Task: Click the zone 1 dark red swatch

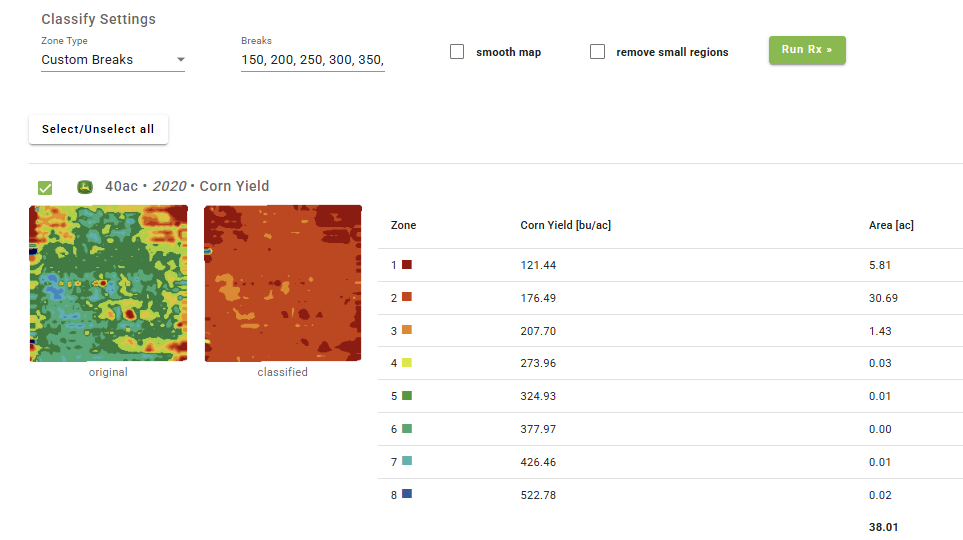Action: (407, 264)
